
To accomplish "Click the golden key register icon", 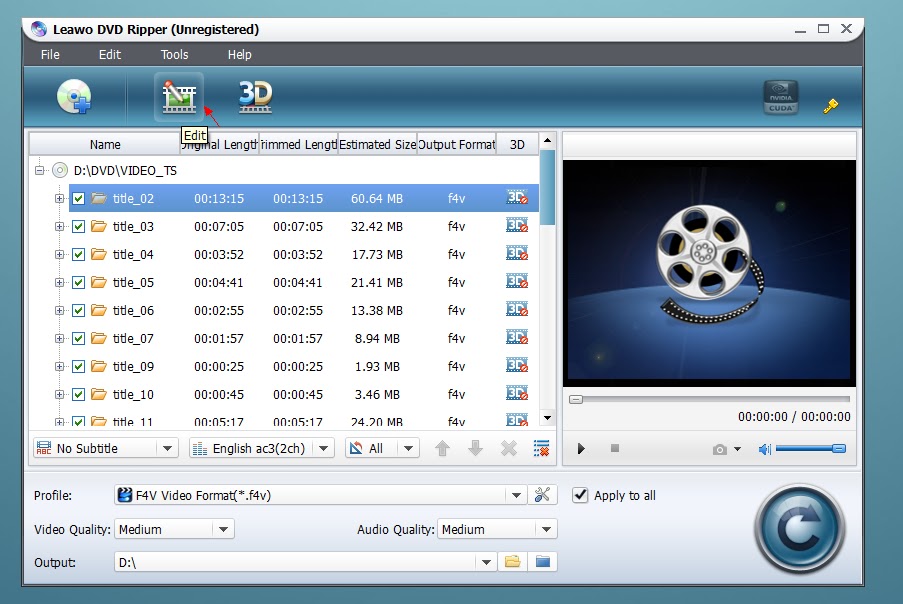I will pos(830,106).
